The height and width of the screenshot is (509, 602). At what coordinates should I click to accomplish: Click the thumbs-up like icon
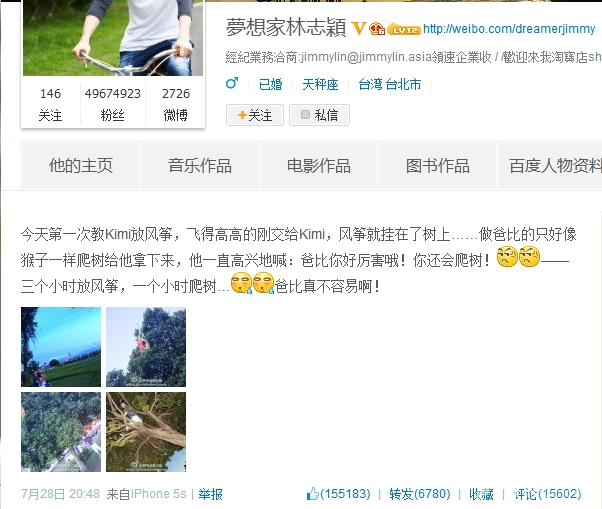point(313,494)
